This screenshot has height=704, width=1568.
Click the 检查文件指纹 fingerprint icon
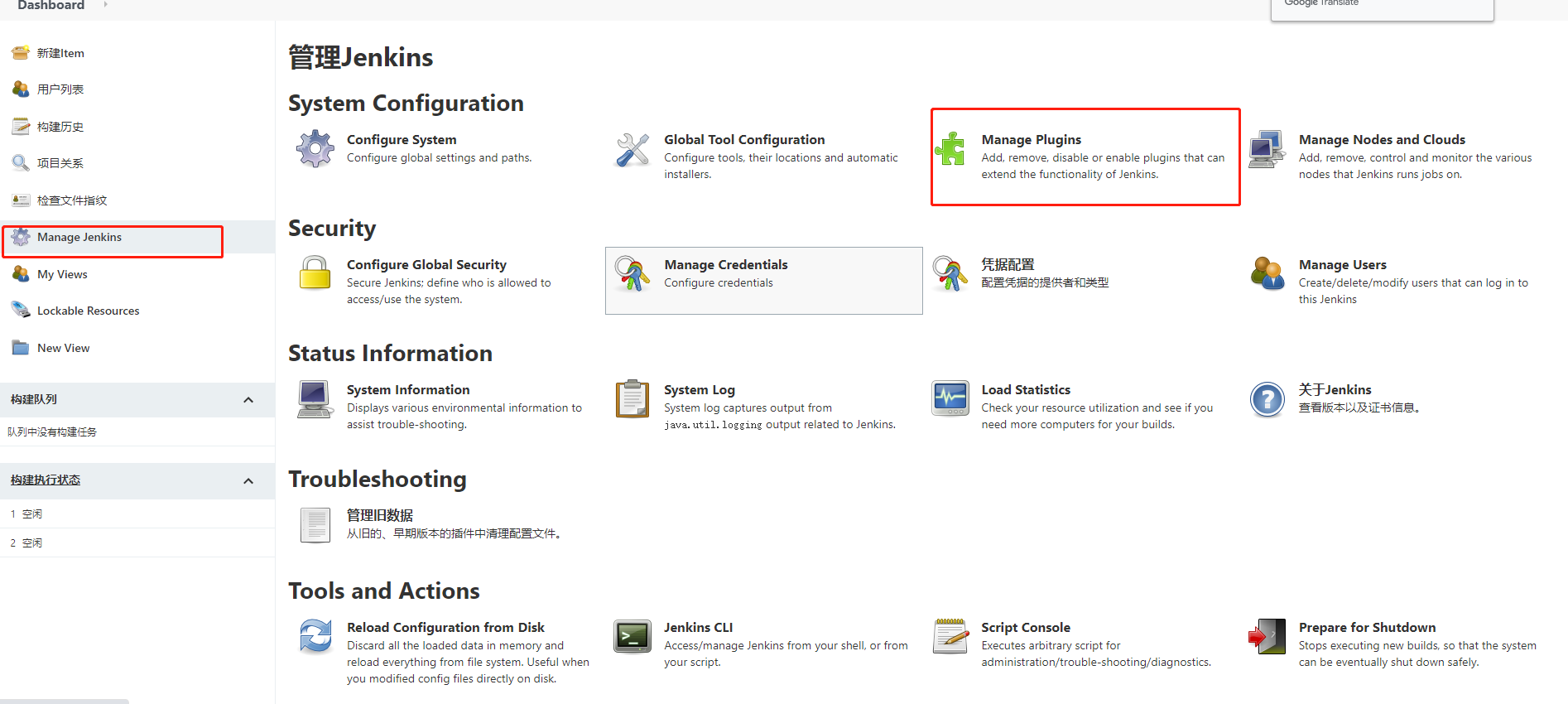21,200
